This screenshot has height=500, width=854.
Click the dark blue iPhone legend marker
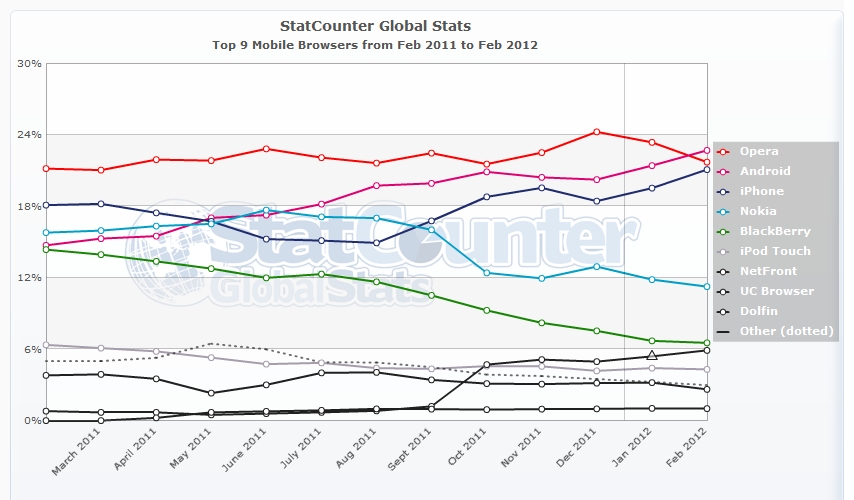723,191
